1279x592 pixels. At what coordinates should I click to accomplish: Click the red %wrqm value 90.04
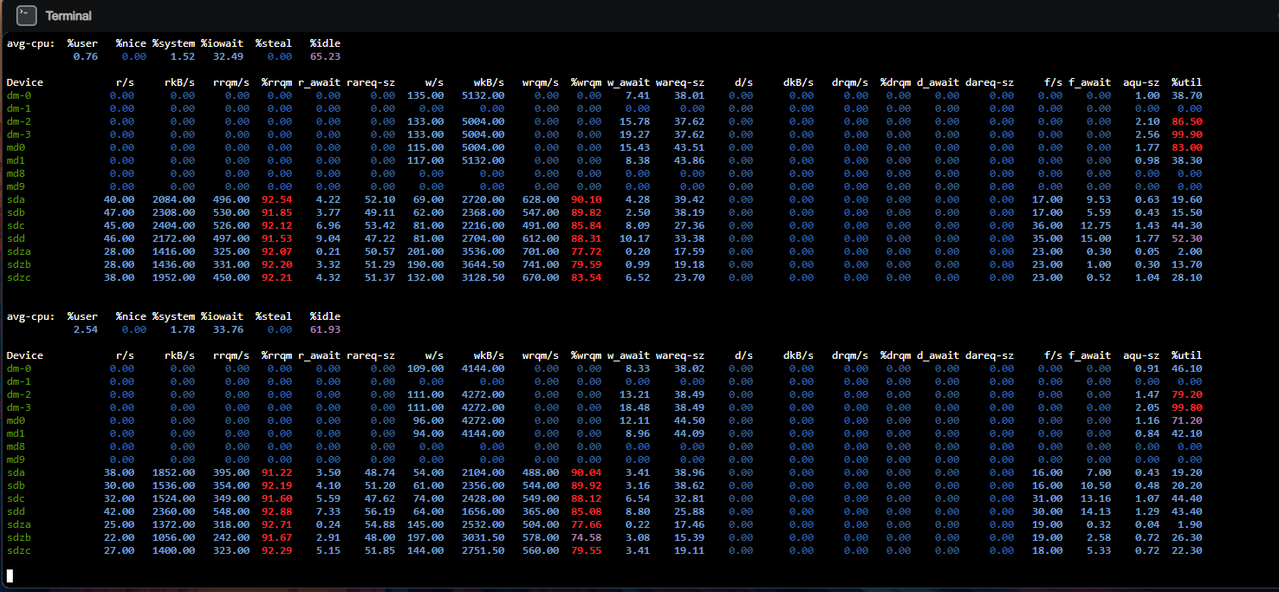(x=587, y=473)
